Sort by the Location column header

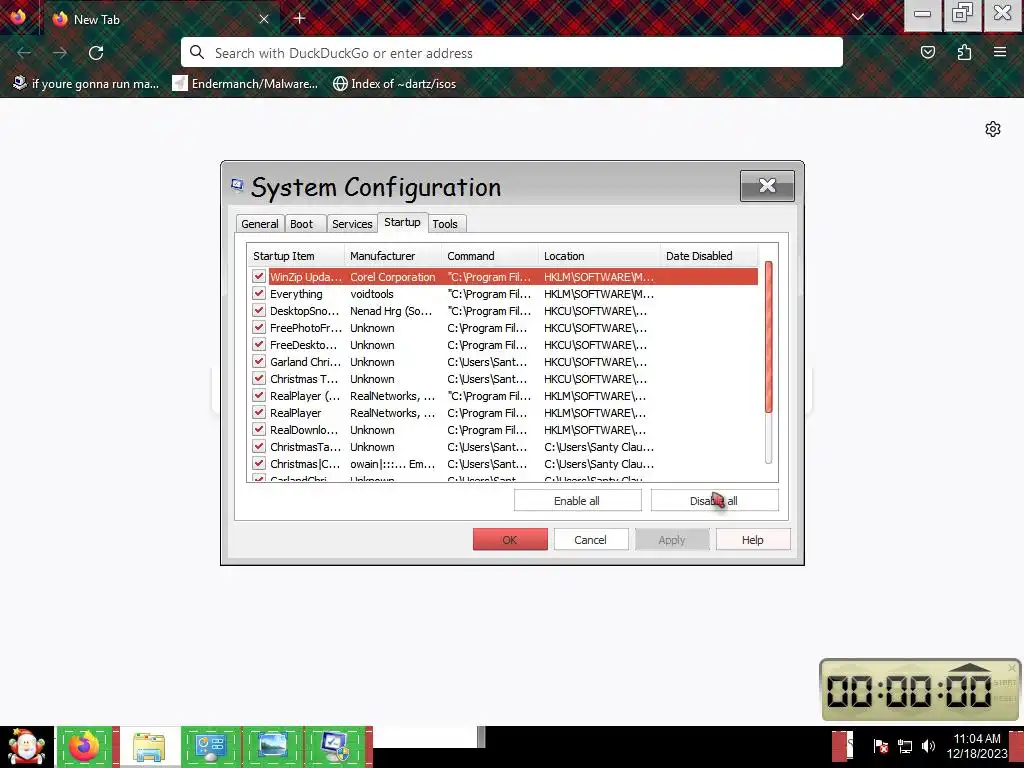pos(600,256)
